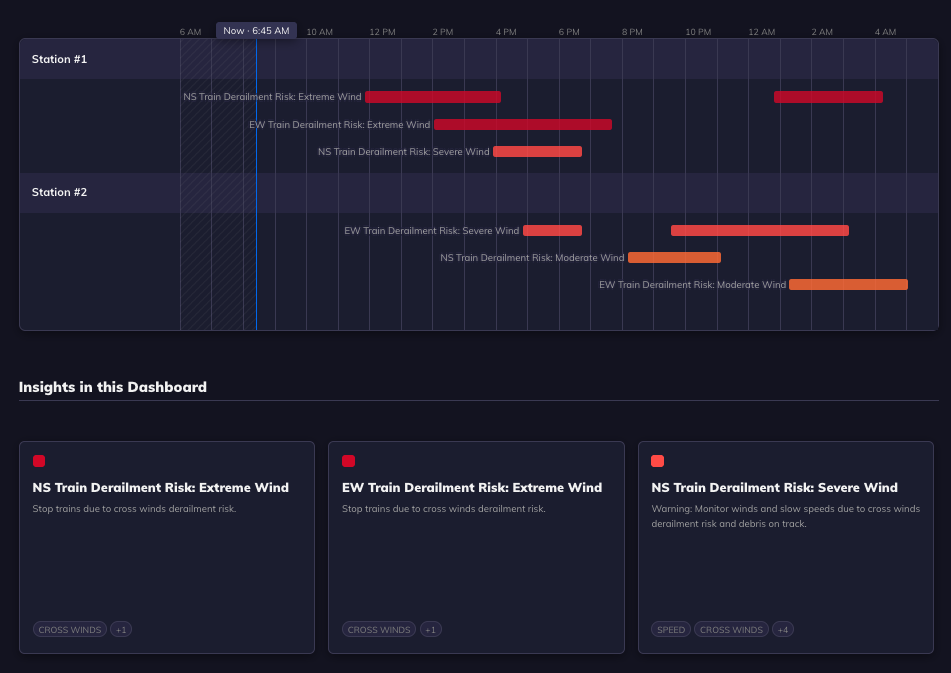Expand +1 tag on EW Extreme Wind card
The image size is (951, 673).
[431, 629]
